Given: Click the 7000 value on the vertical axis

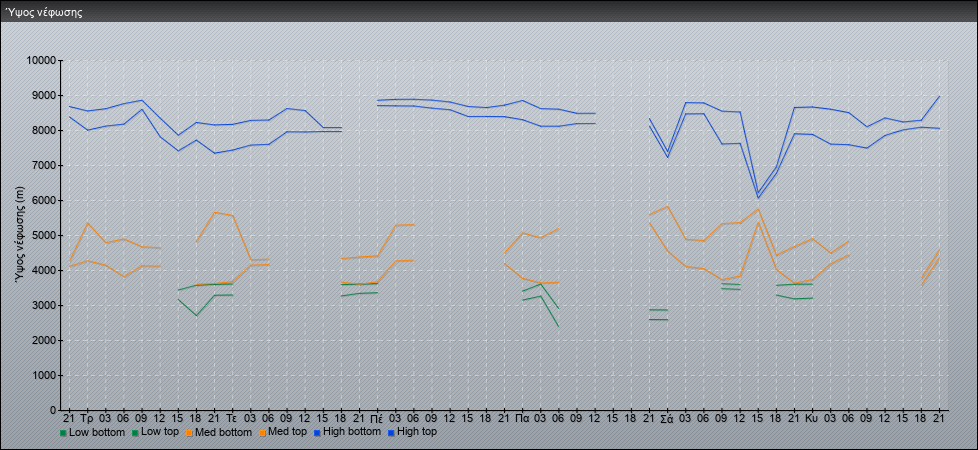Looking at the screenshot, I should (44, 165).
